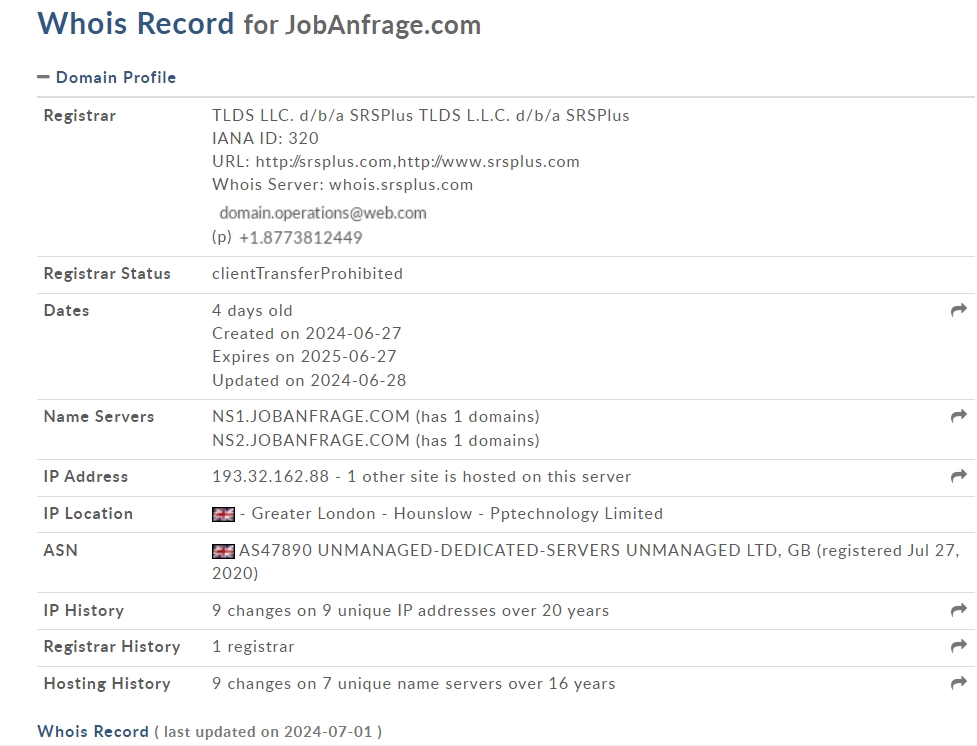Select the Created on 2024-06-27 date
This screenshot has height=746, width=977.
coord(307,333)
